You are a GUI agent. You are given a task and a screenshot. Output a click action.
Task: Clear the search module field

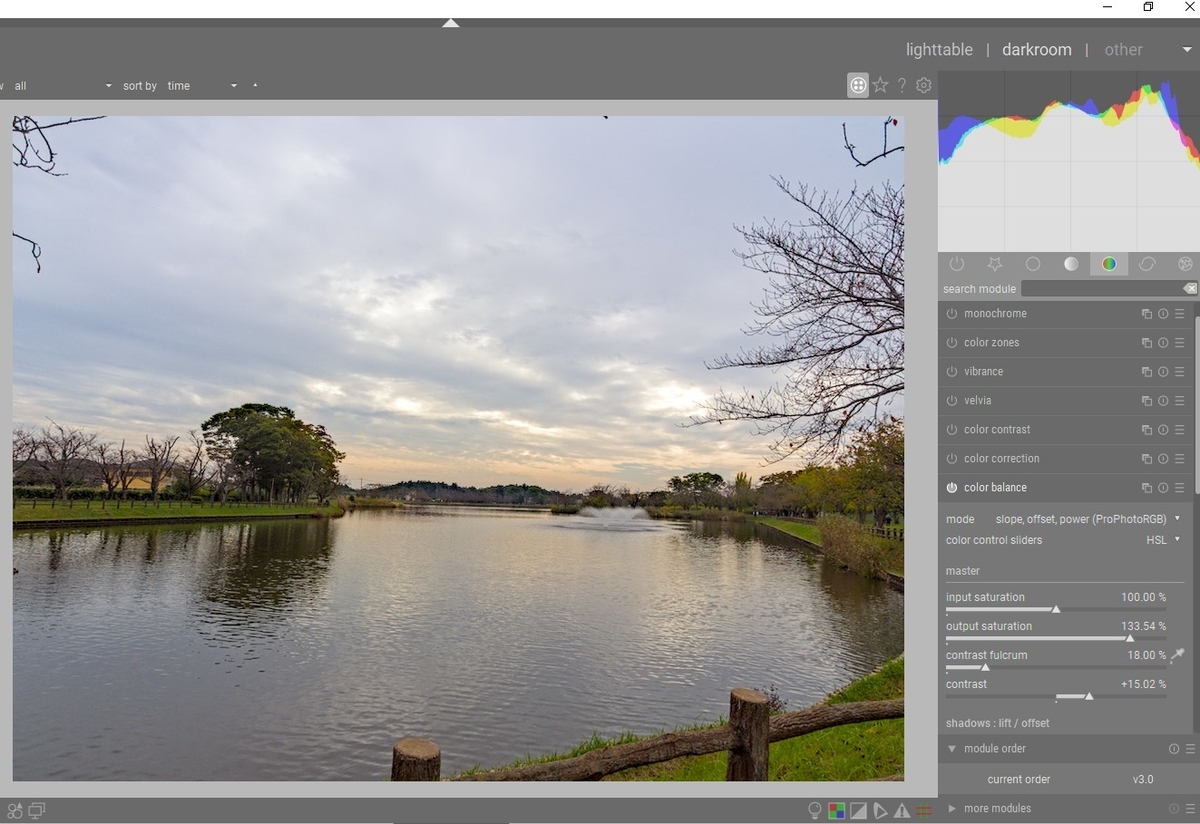tap(1189, 289)
